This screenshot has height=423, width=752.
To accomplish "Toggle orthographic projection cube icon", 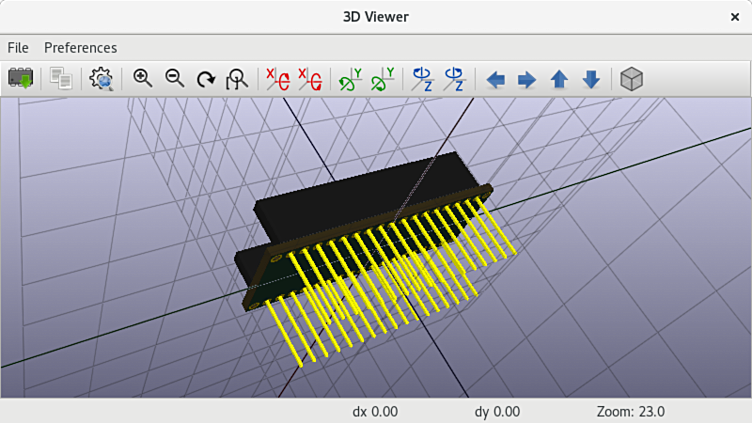I will (x=632, y=79).
